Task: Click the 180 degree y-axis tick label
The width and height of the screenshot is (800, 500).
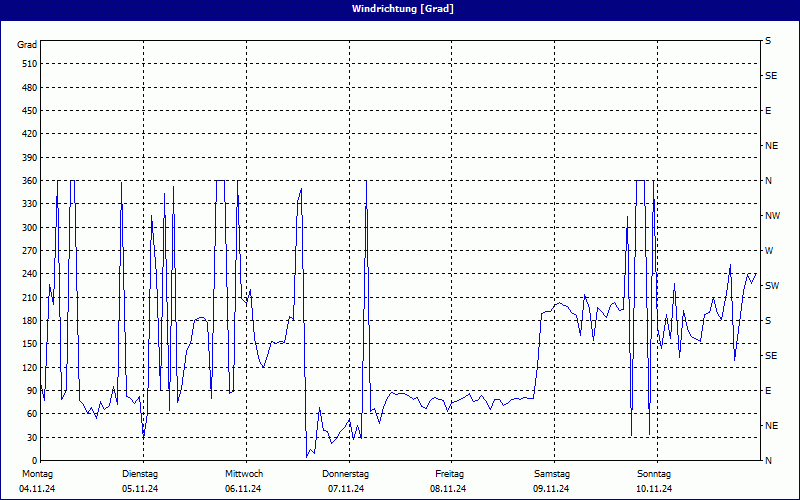Action: 28,321
